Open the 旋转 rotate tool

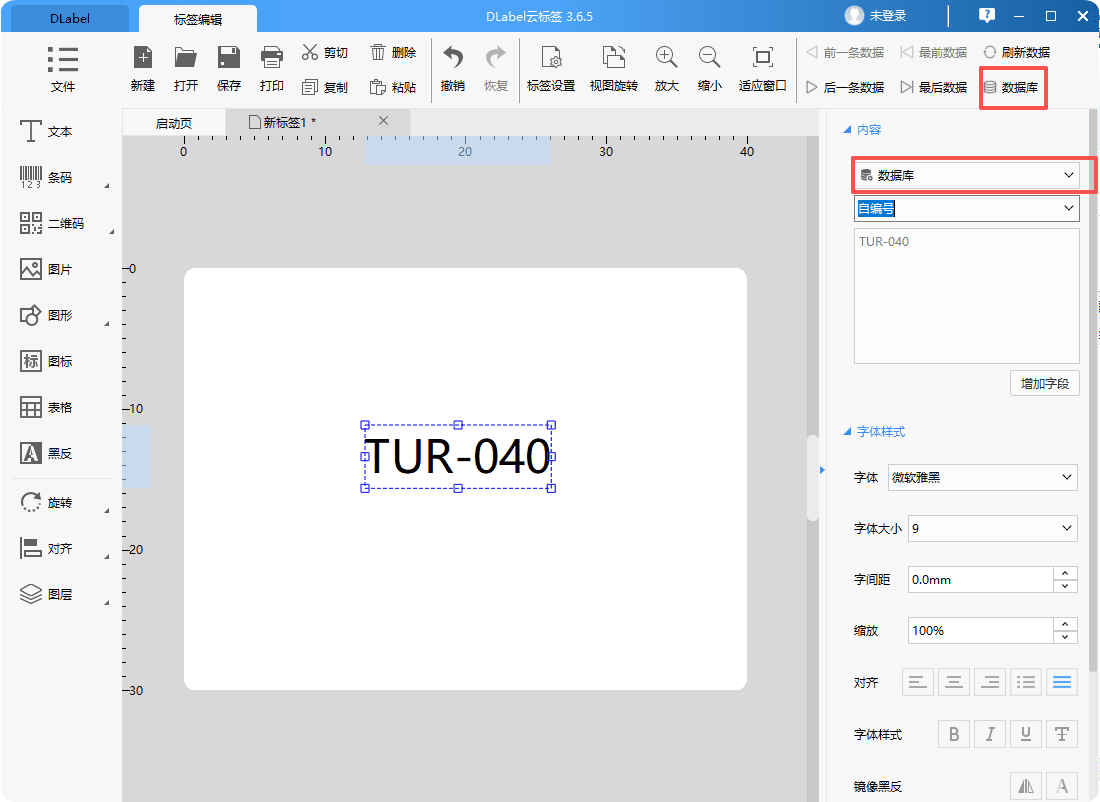click(x=46, y=502)
